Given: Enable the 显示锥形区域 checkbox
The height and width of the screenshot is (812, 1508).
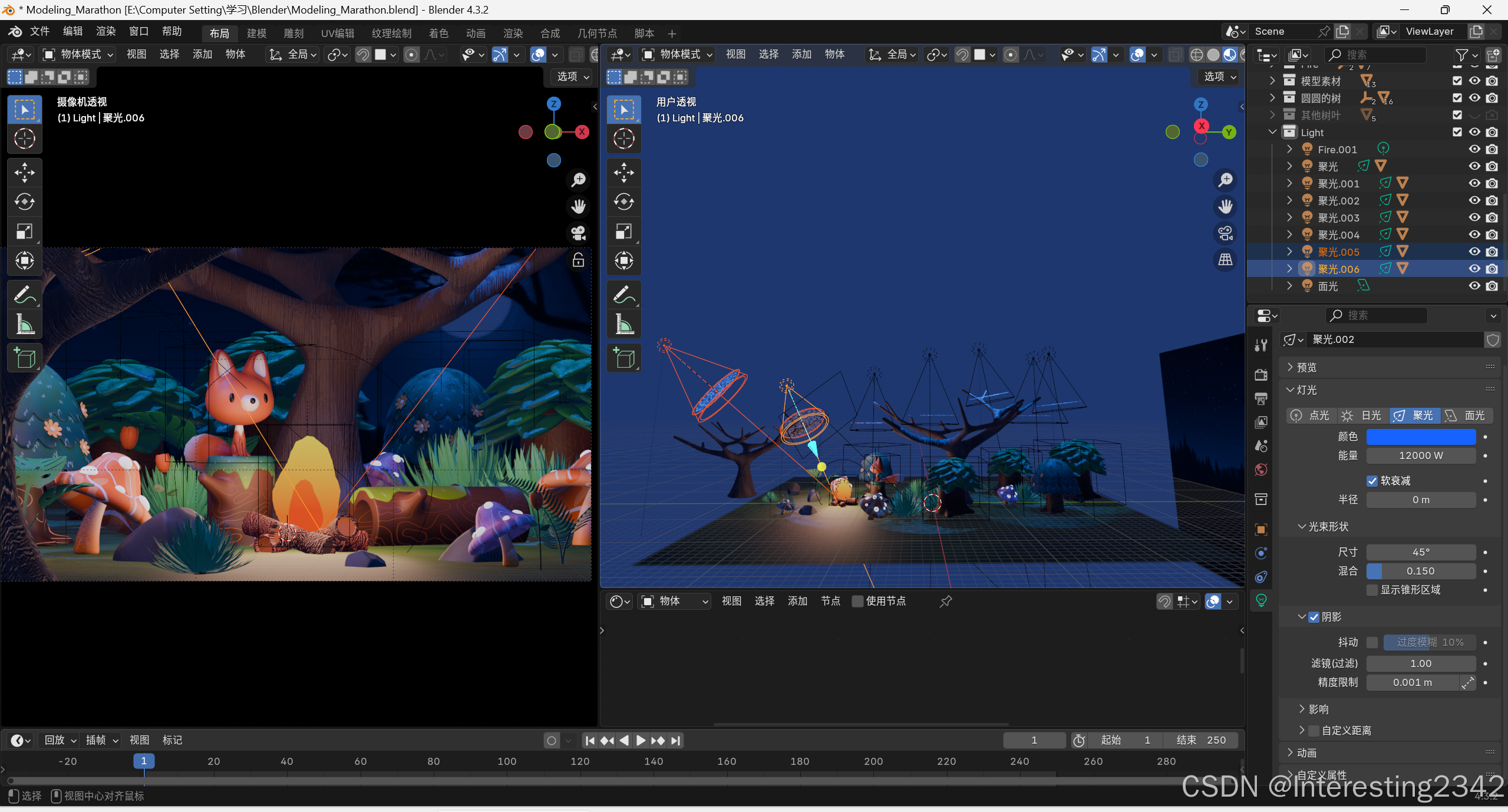Looking at the screenshot, I should click(1372, 590).
